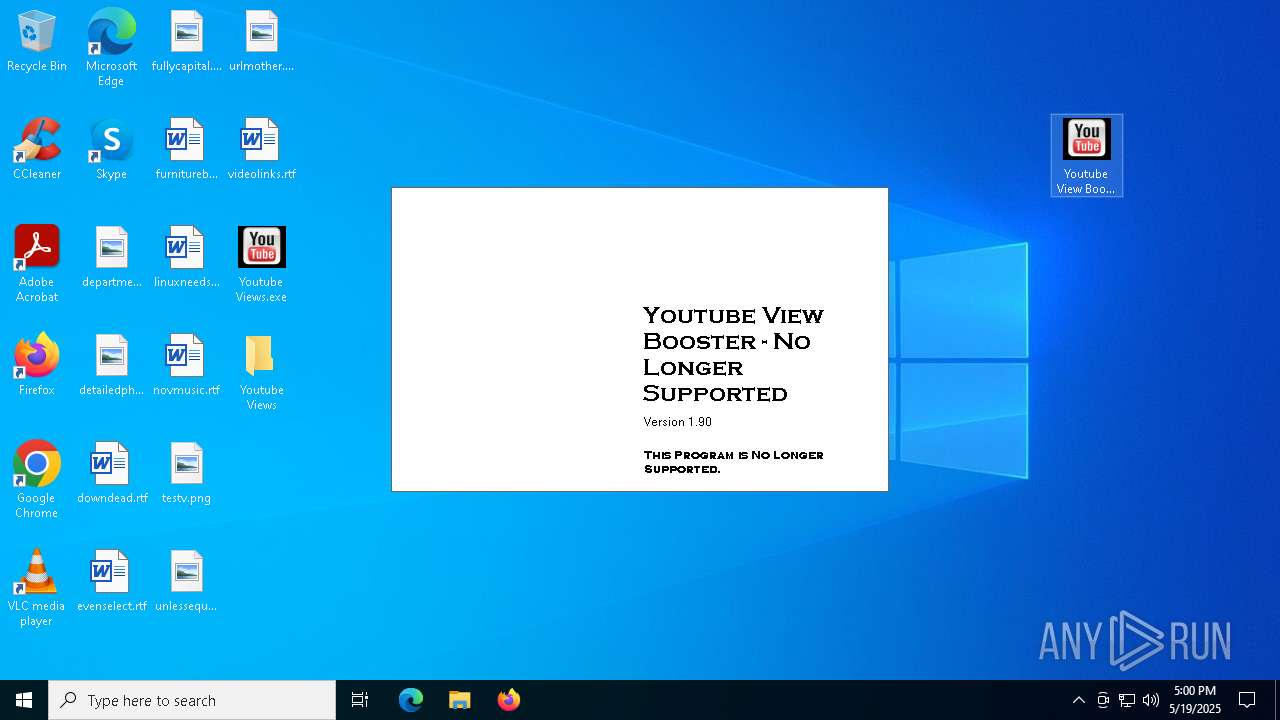Select the novmusic.rtf document
Image resolution: width=1280 pixels, height=720 pixels.
click(x=186, y=366)
